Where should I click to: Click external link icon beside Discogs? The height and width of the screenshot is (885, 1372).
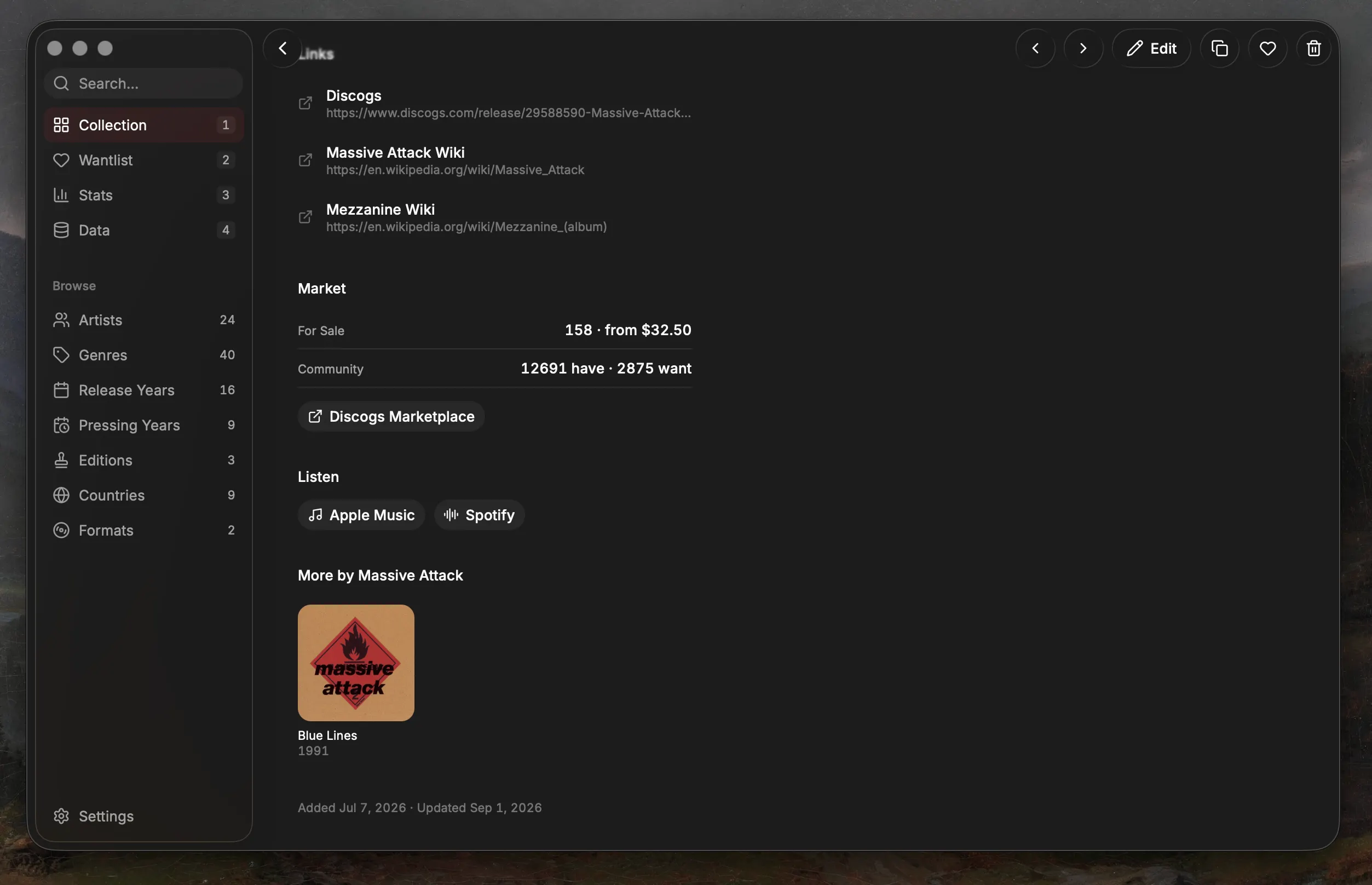[305, 103]
